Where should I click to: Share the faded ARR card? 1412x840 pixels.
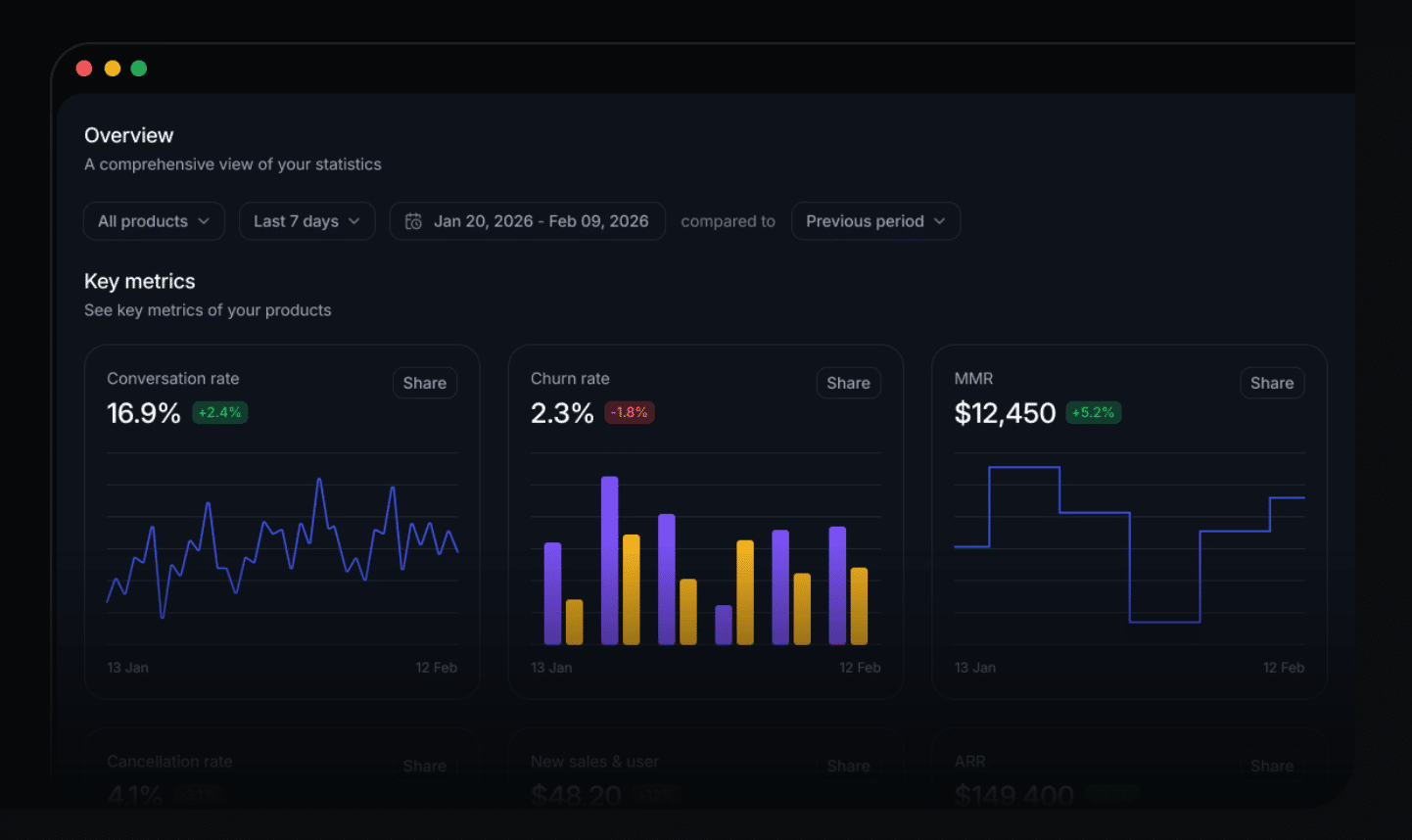[1272, 766]
